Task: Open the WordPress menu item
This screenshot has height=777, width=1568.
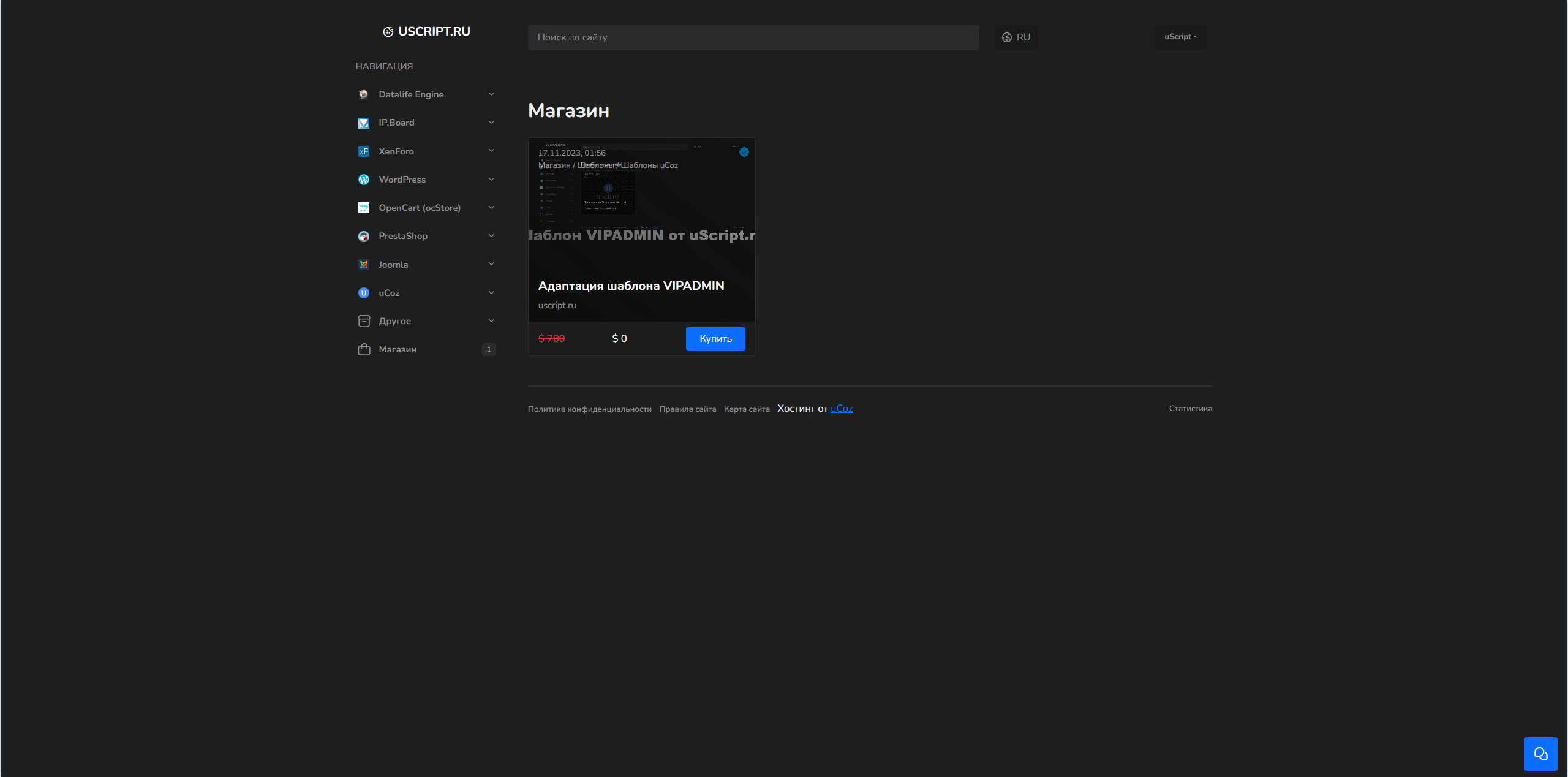Action: 427,180
